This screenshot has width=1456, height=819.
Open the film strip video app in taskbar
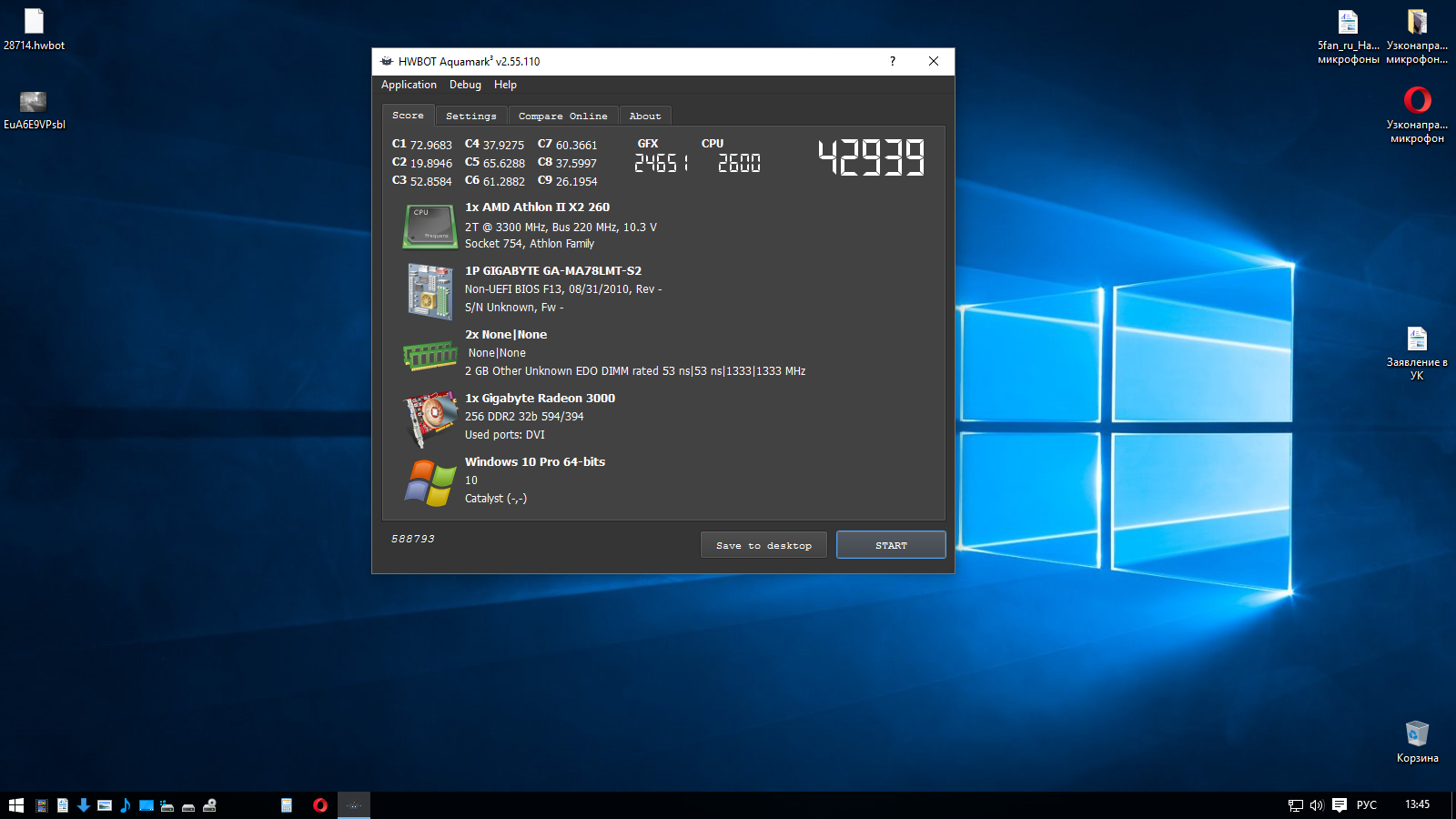coord(42,805)
